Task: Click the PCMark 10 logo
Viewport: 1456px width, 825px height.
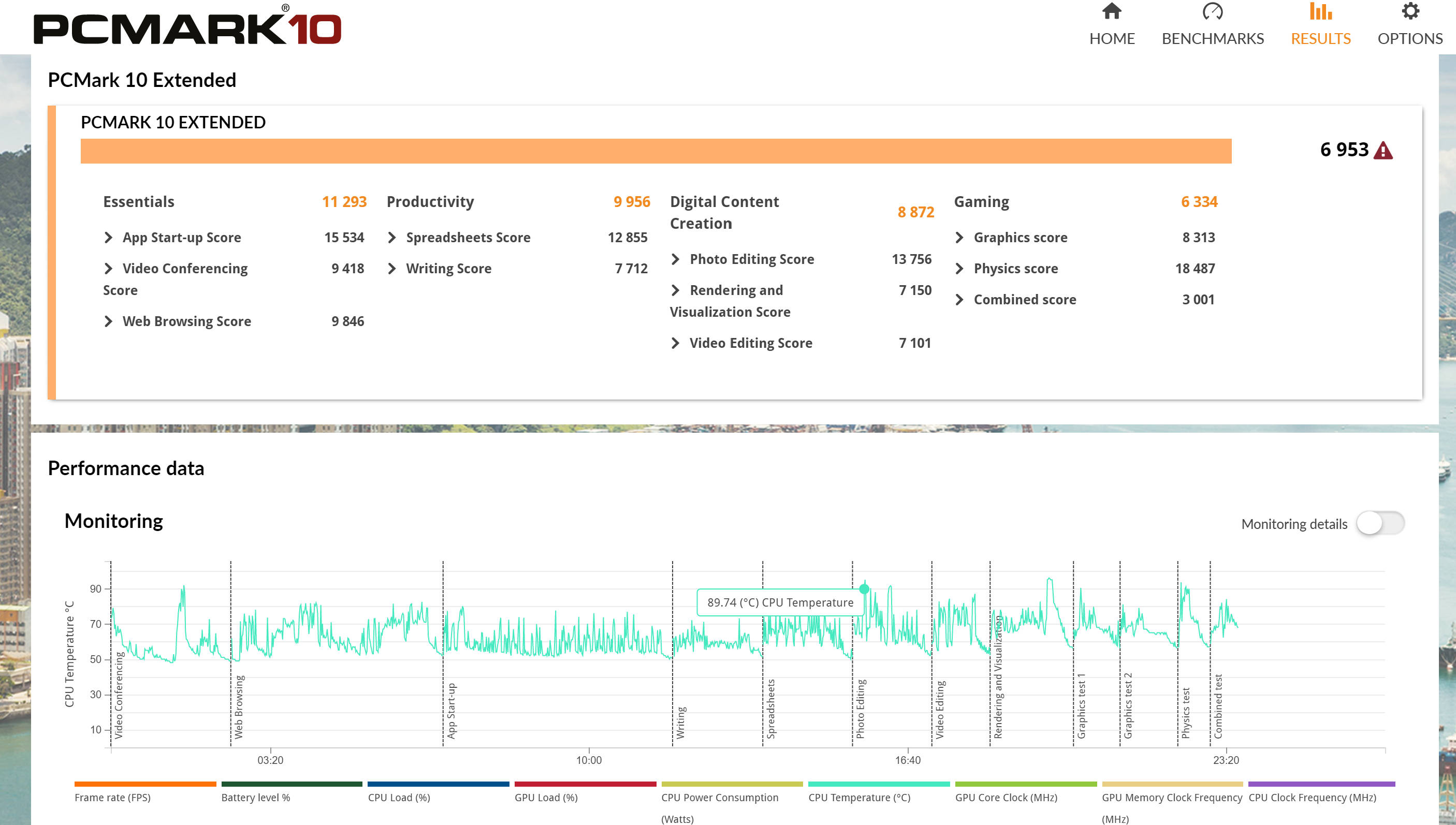Action: click(187, 25)
